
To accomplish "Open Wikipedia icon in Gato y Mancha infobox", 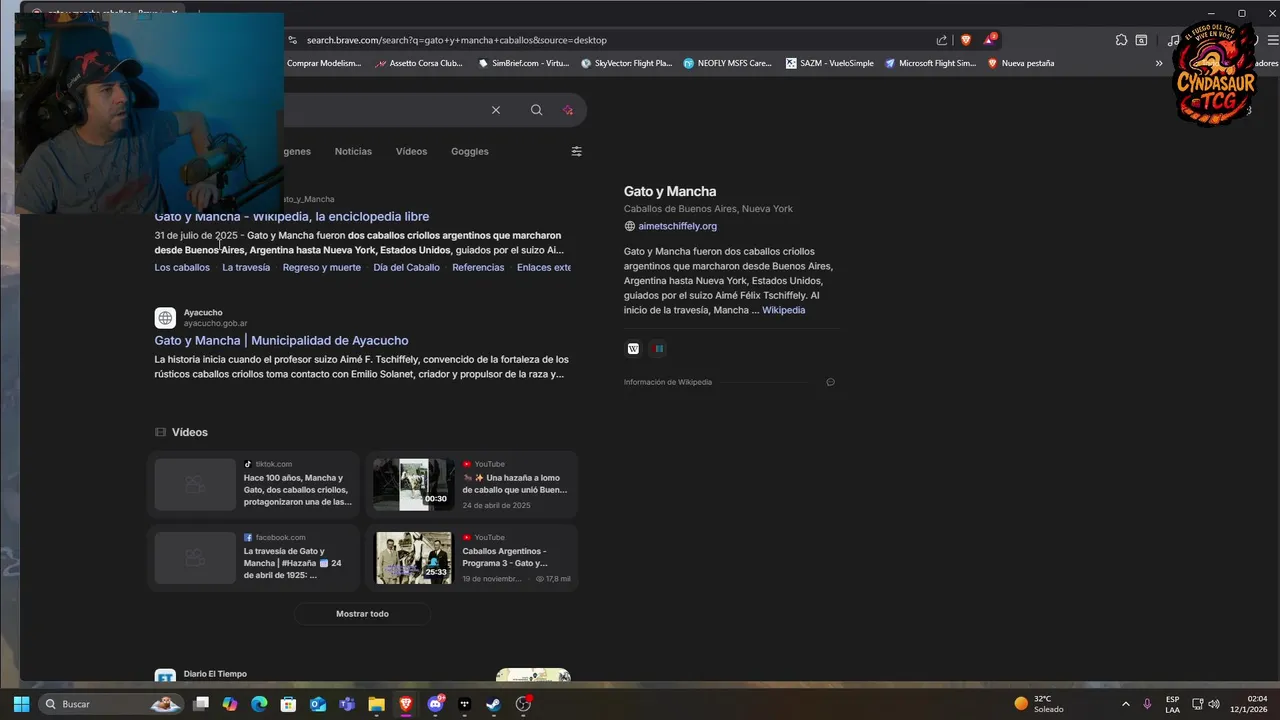I will (633, 349).
